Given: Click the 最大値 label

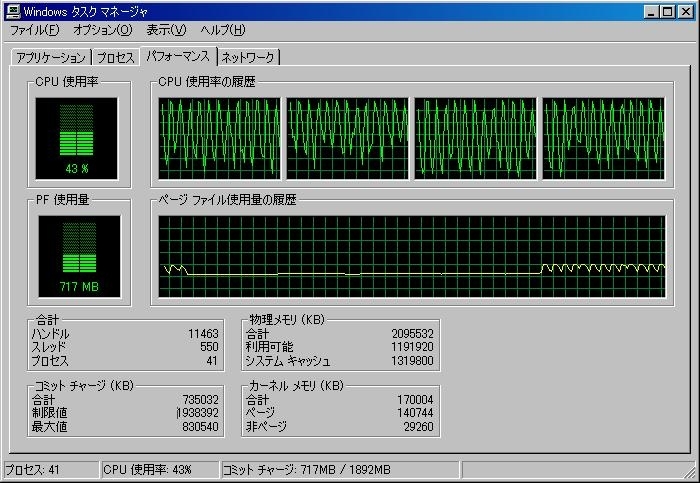Looking at the screenshot, I should (49, 427).
